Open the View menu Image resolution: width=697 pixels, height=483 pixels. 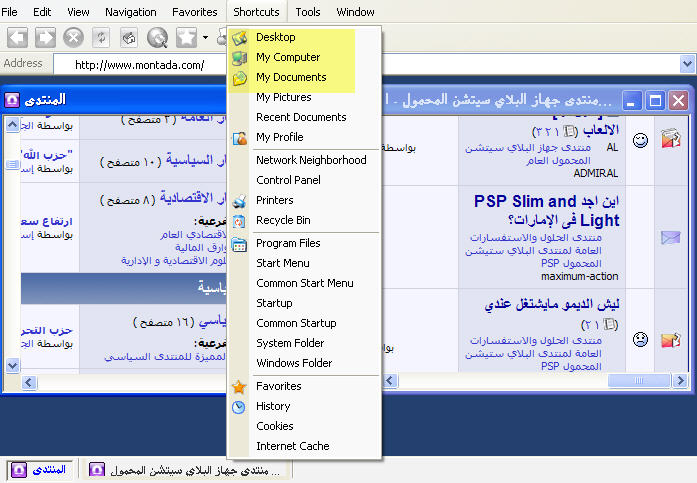pos(78,12)
